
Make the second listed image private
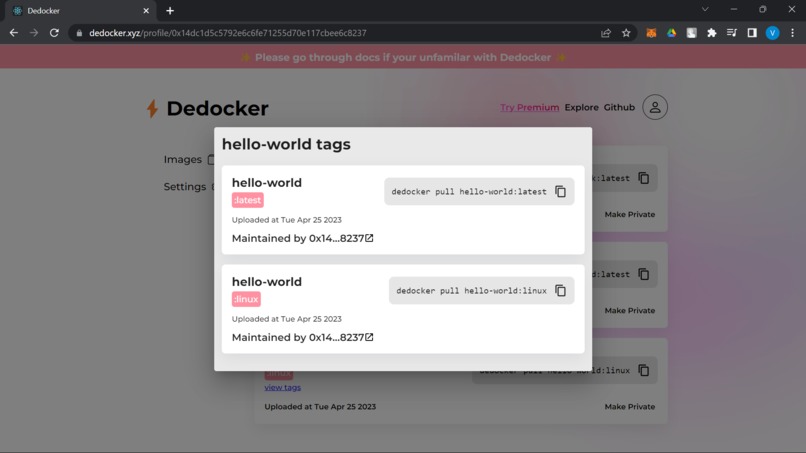click(x=630, y=311)
